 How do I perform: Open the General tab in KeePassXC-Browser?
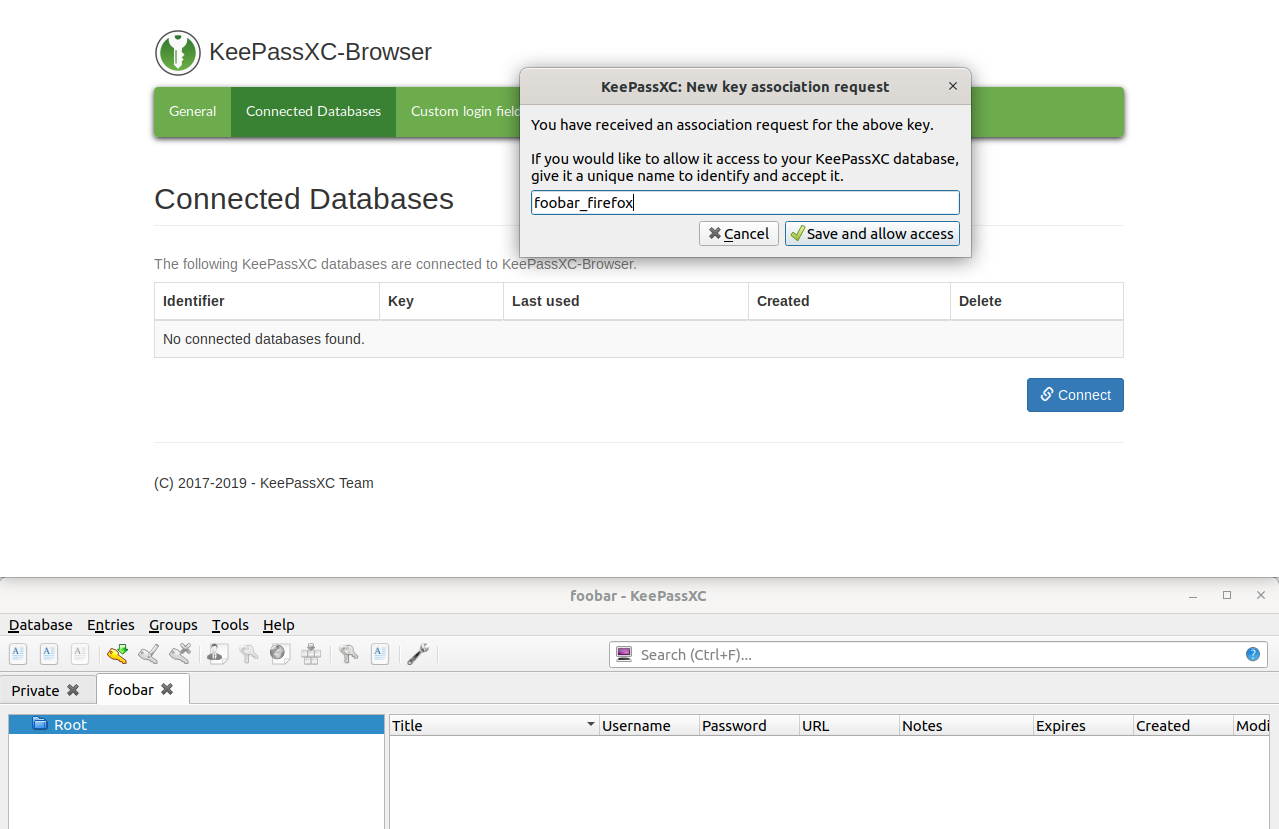tap(192, 112)
